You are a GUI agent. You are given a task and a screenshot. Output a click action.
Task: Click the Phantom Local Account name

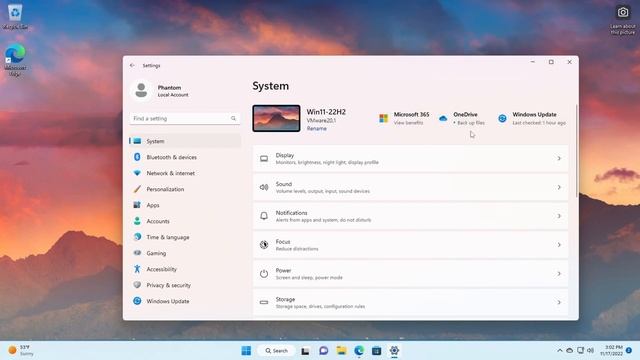(x=173, y=91)
